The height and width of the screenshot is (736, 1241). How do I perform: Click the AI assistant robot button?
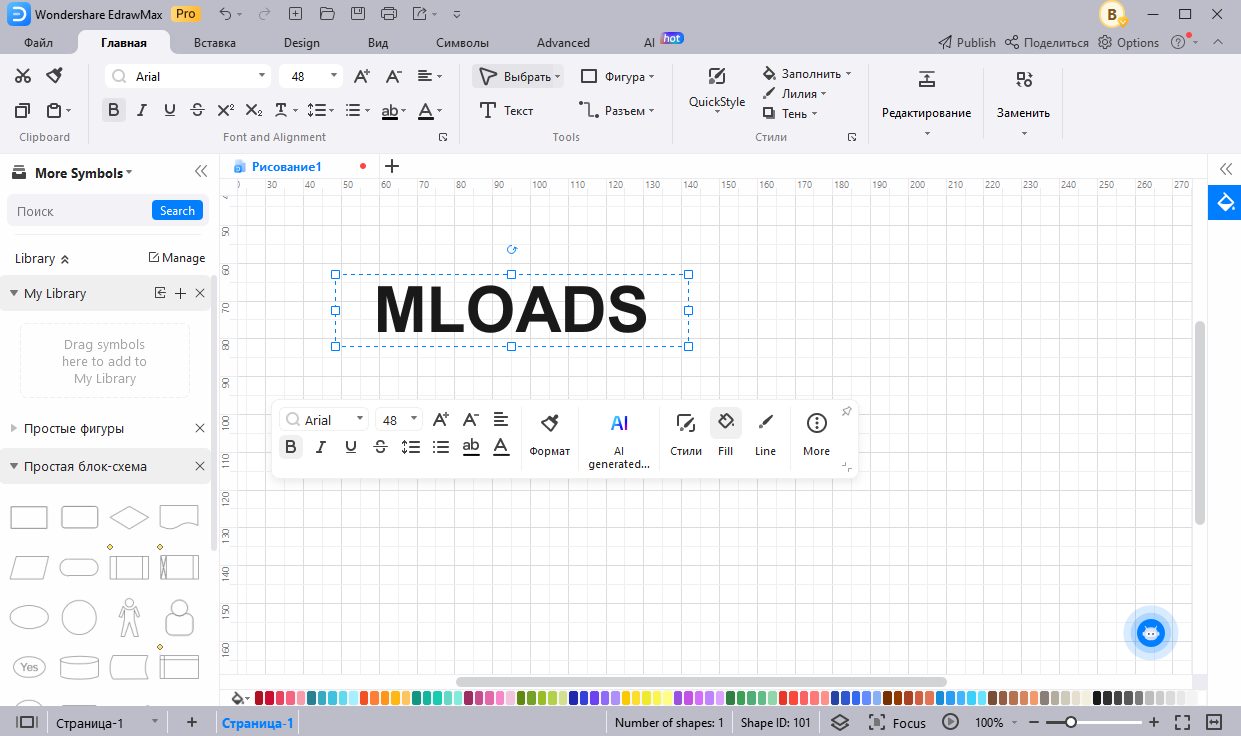tap(1151, 632)
